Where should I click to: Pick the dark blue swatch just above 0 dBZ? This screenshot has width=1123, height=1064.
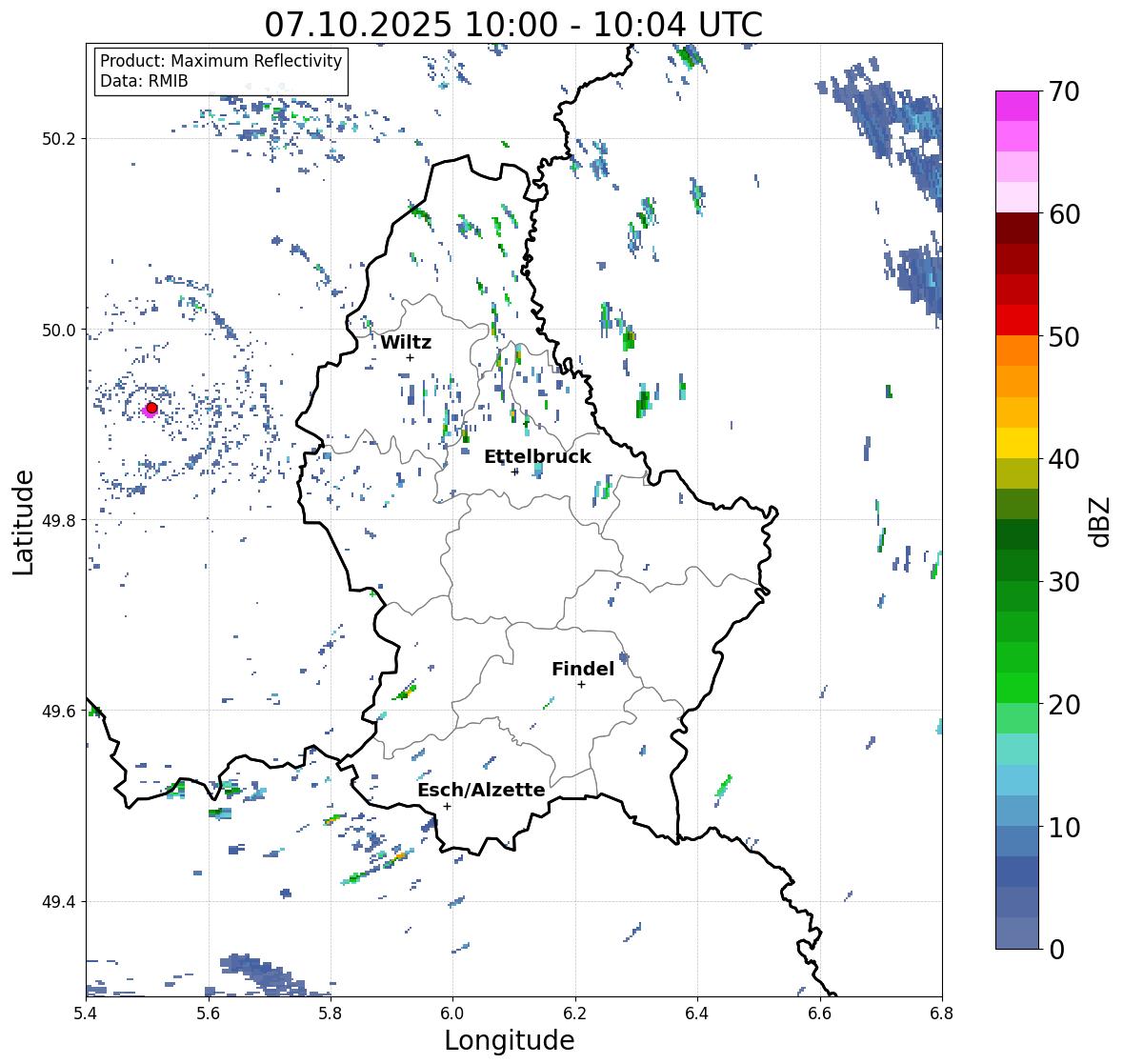[1017, 933]
